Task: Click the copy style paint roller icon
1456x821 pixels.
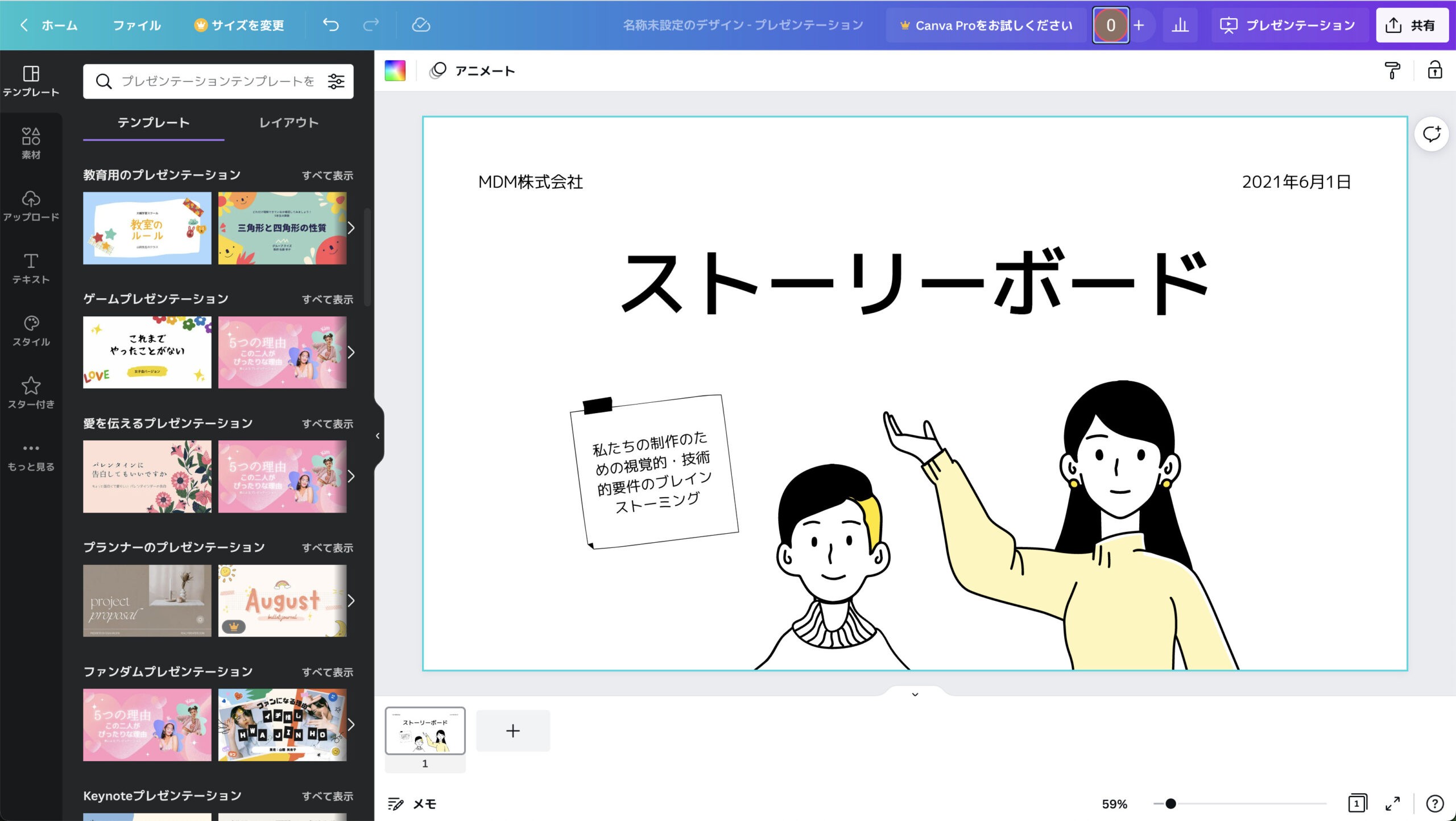Action: (x=1392, y=71)
